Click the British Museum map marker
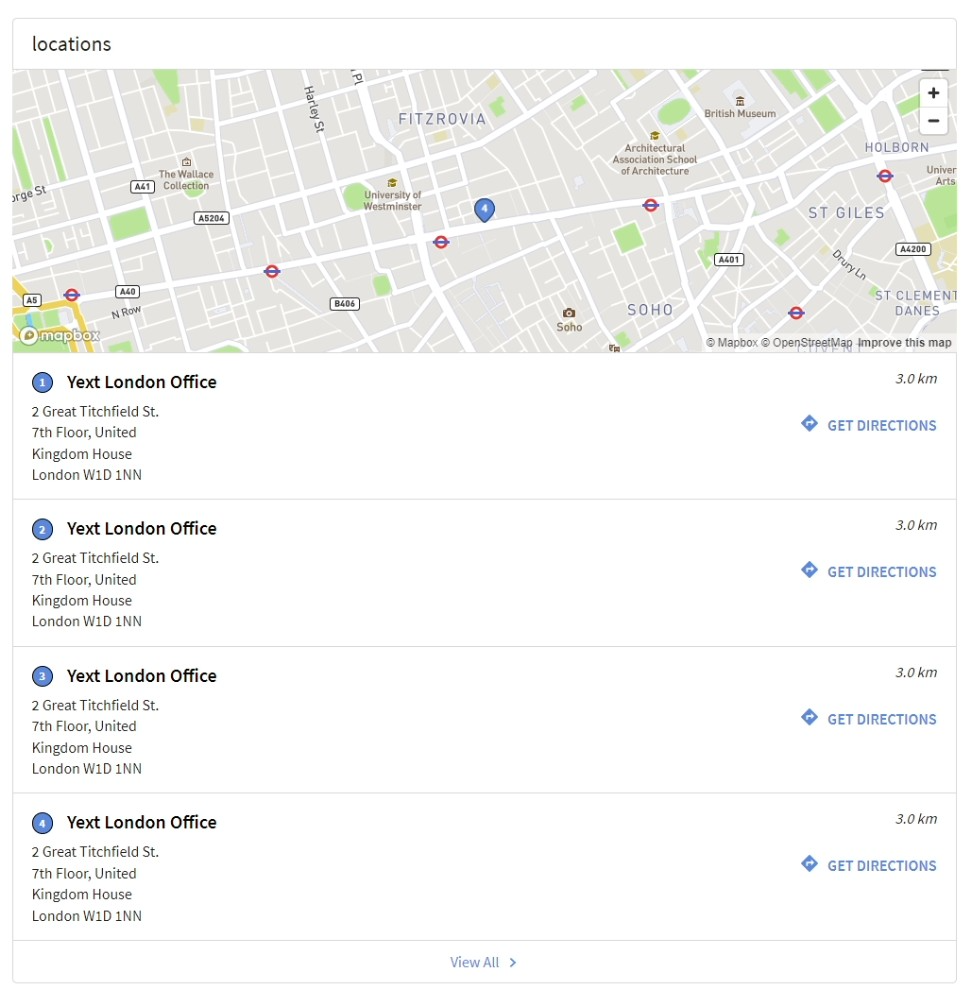Screen dimensions: 968x1002 (740, 101)
